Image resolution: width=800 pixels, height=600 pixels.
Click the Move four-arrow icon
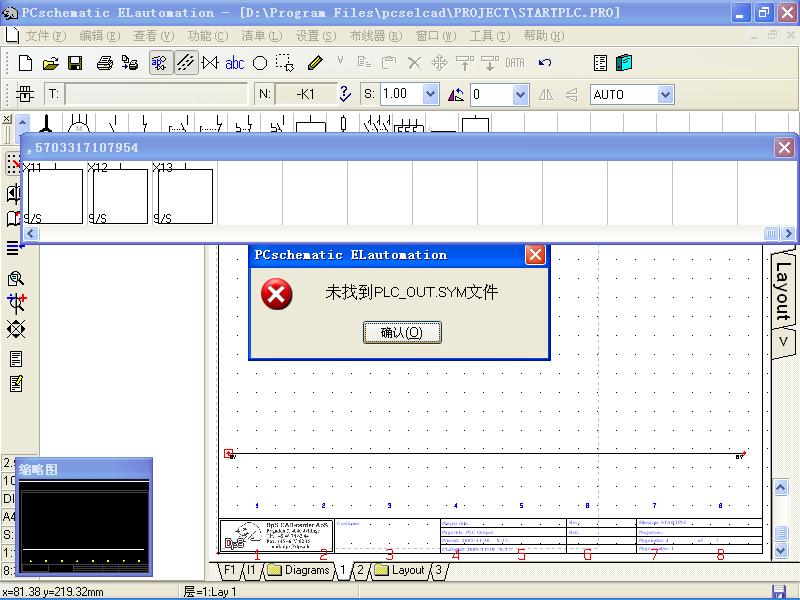pos(439,63)
